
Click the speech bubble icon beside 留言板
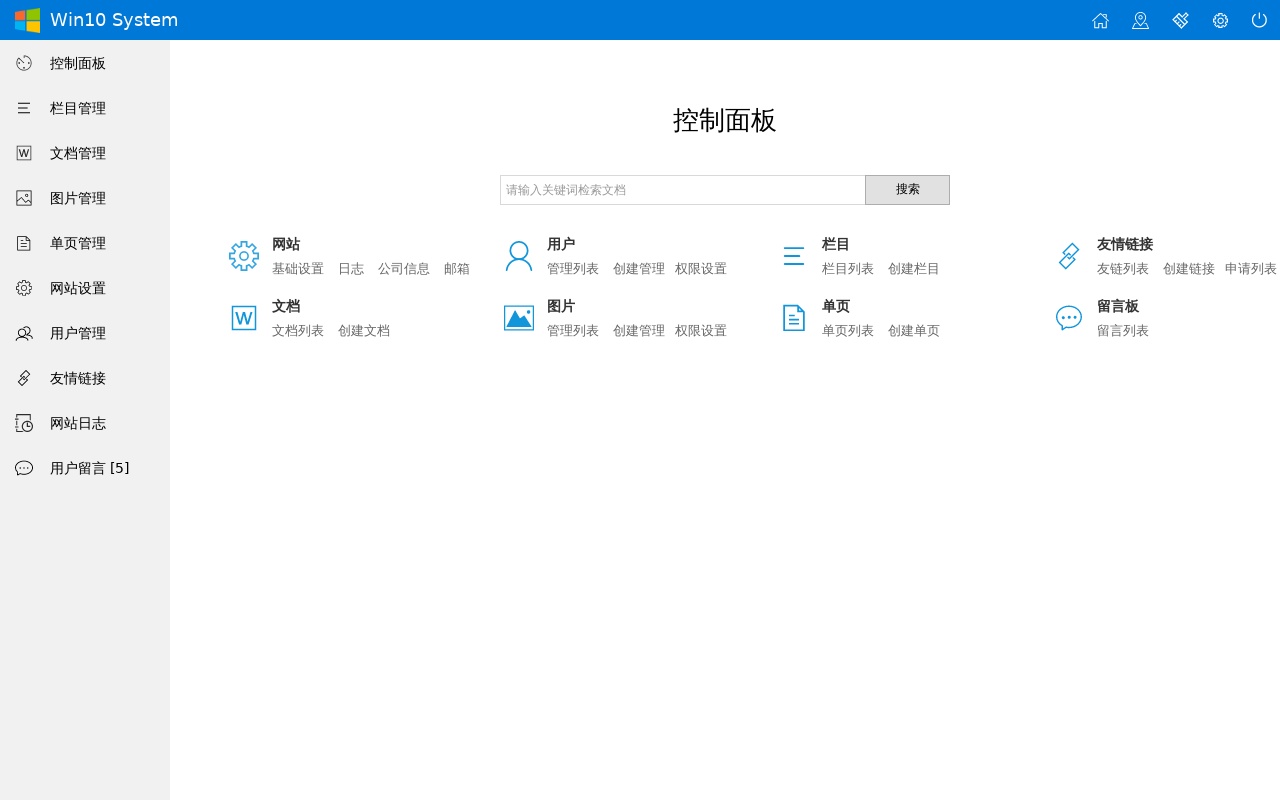point(1069,318)
